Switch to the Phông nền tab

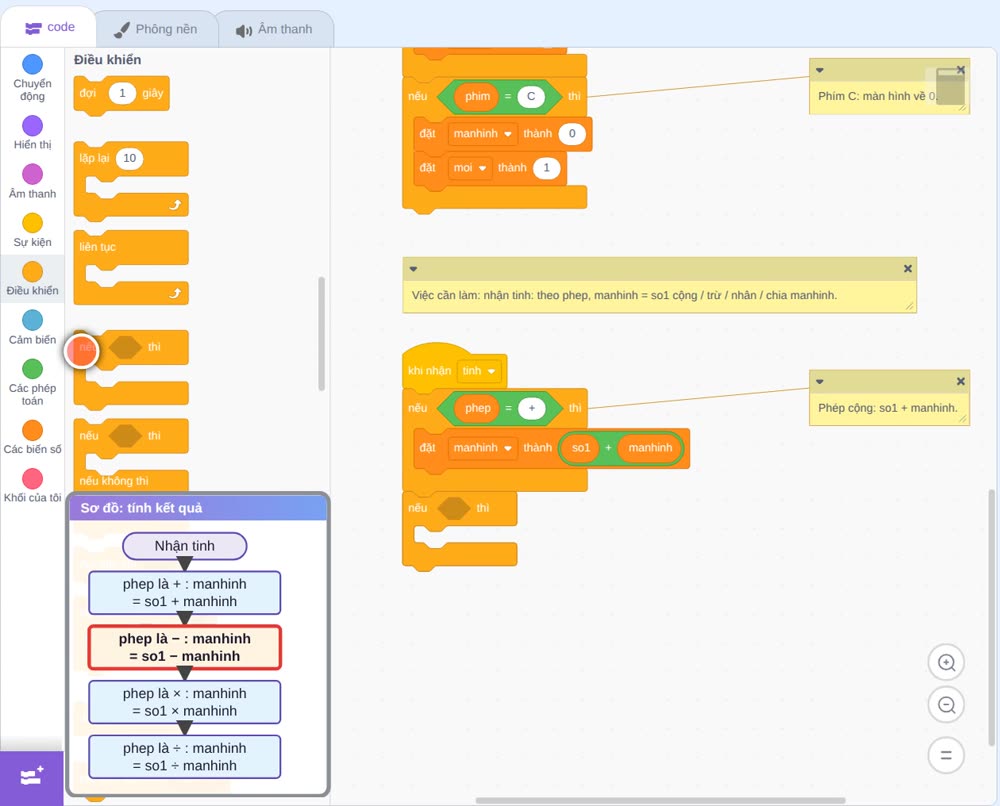pos(156,29)
